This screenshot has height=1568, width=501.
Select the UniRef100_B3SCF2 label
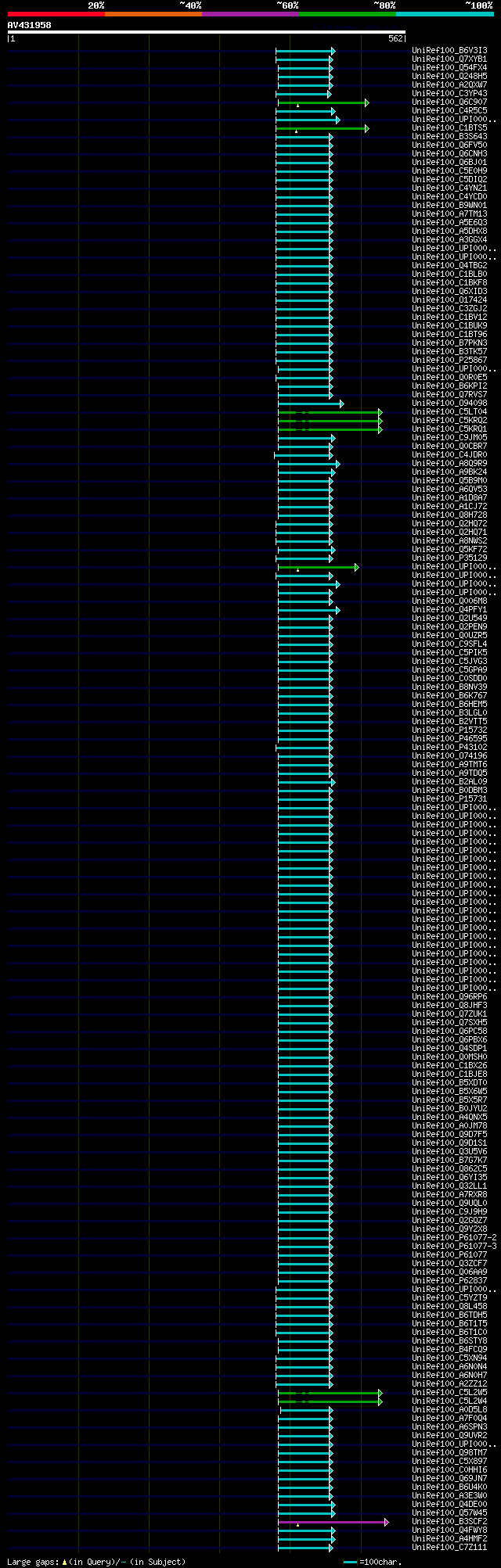point(449,1521)
